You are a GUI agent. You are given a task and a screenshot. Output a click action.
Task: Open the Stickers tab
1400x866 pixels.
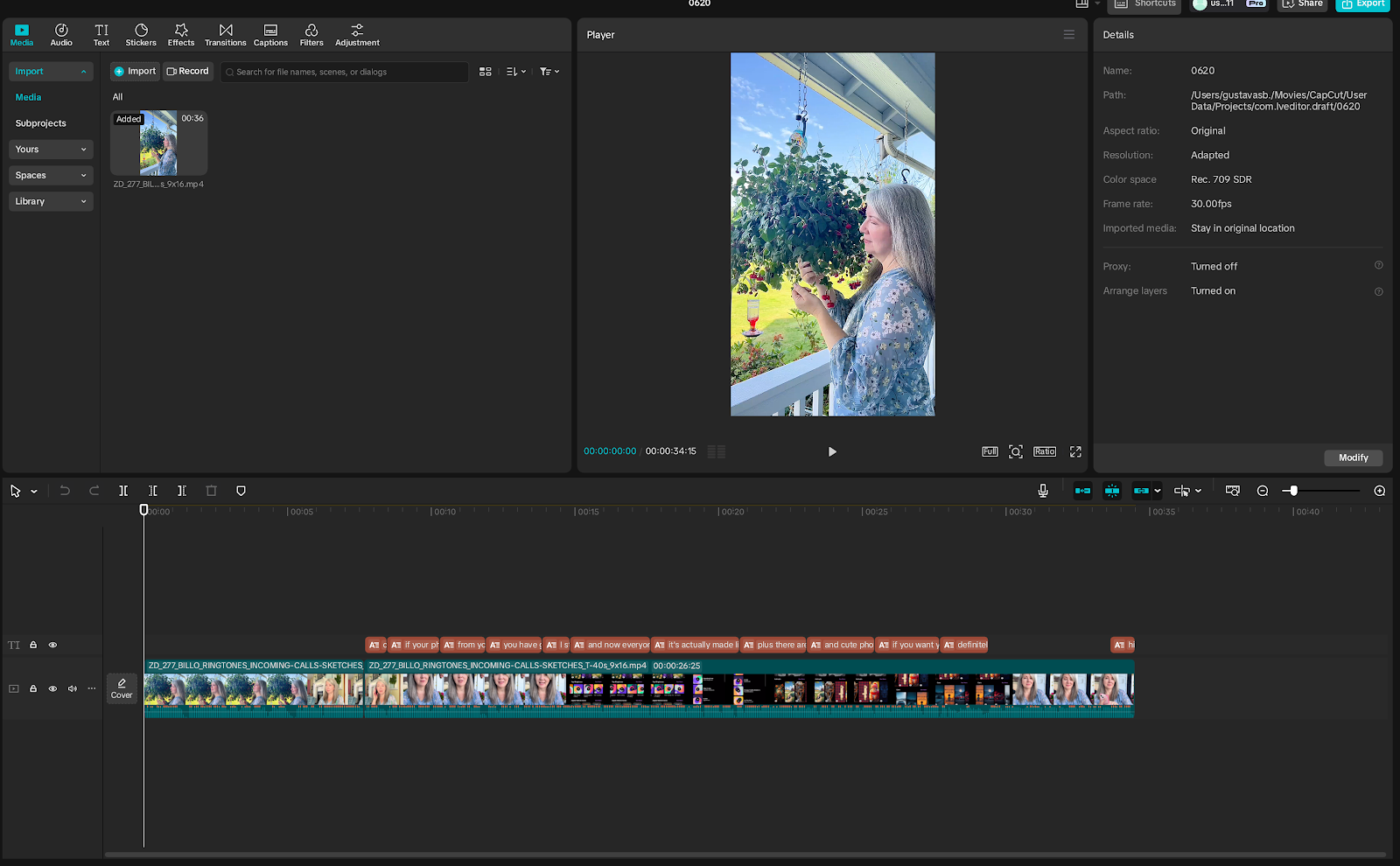(x=141, y=35)
